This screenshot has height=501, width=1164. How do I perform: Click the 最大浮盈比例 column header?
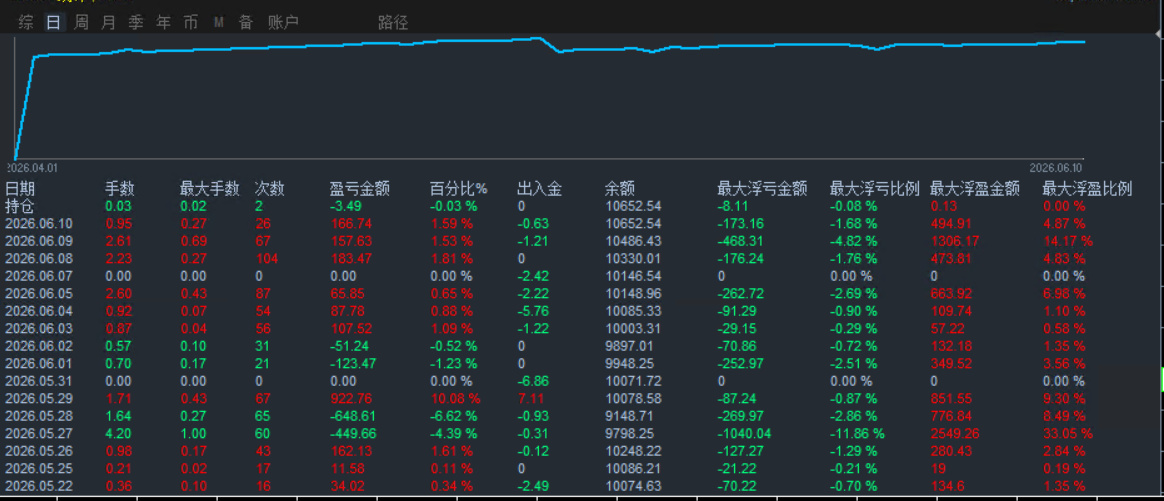point(1088,189)
